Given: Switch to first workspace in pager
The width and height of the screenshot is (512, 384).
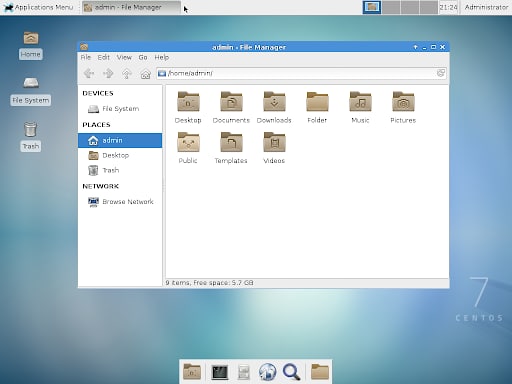Looking at the screenshot, I should tap(372, 7).
